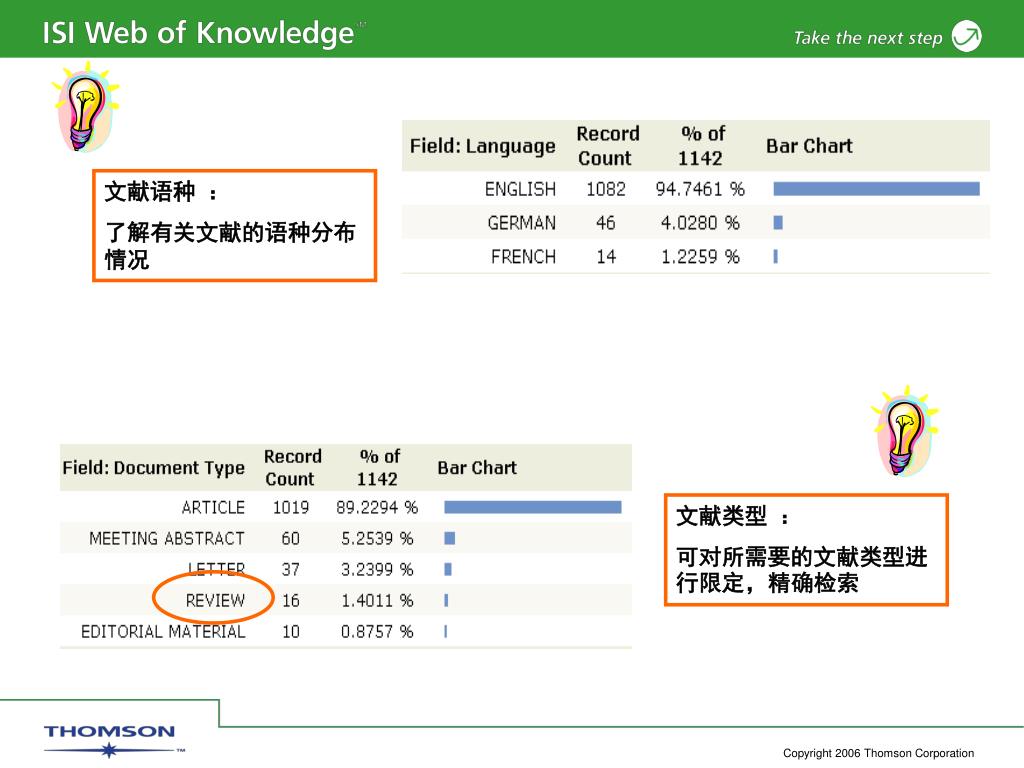The image size is (1024, 768).
Task: Click the record count 16
Action: [291, 600]
